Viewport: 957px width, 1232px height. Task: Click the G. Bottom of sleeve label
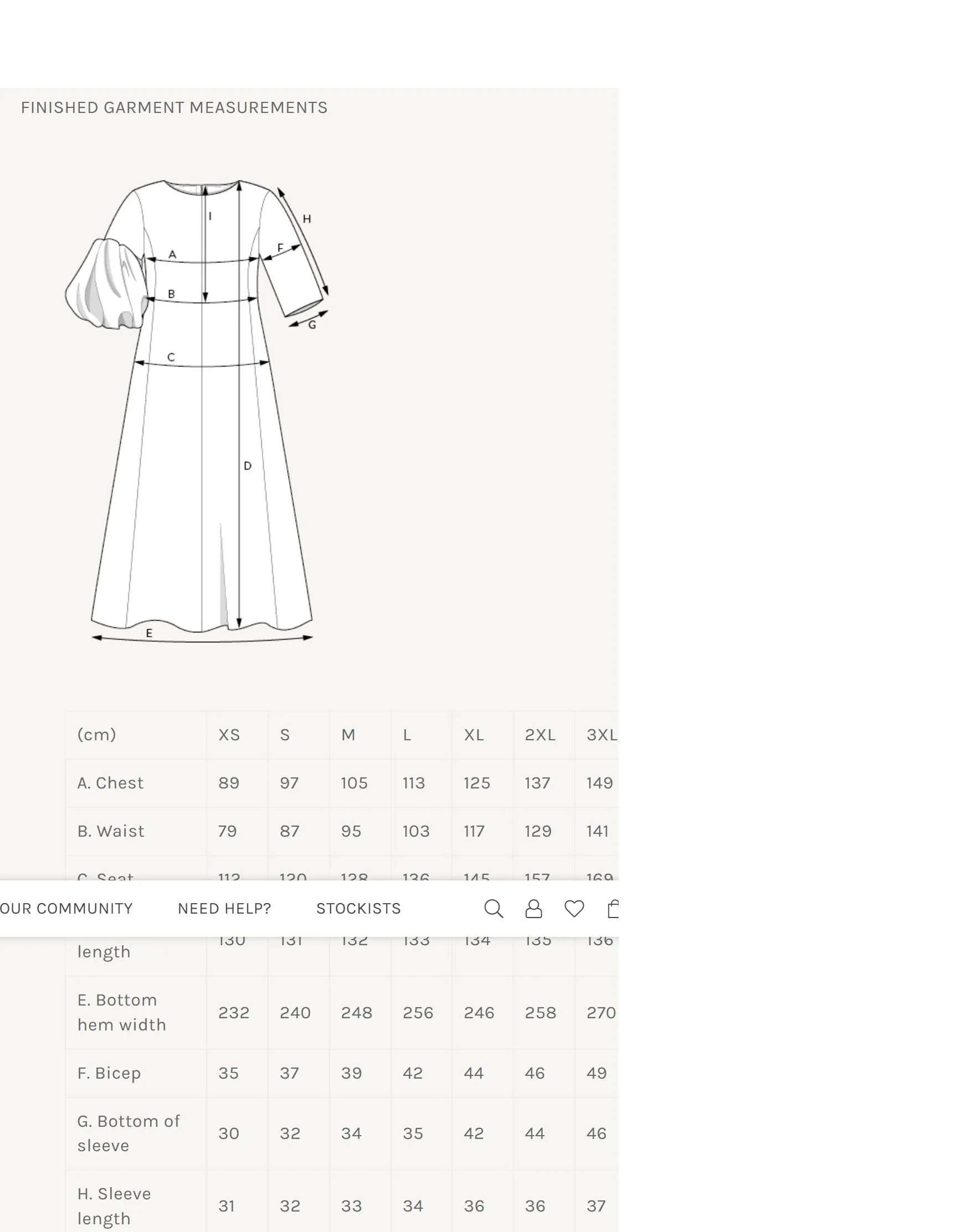128,1133
